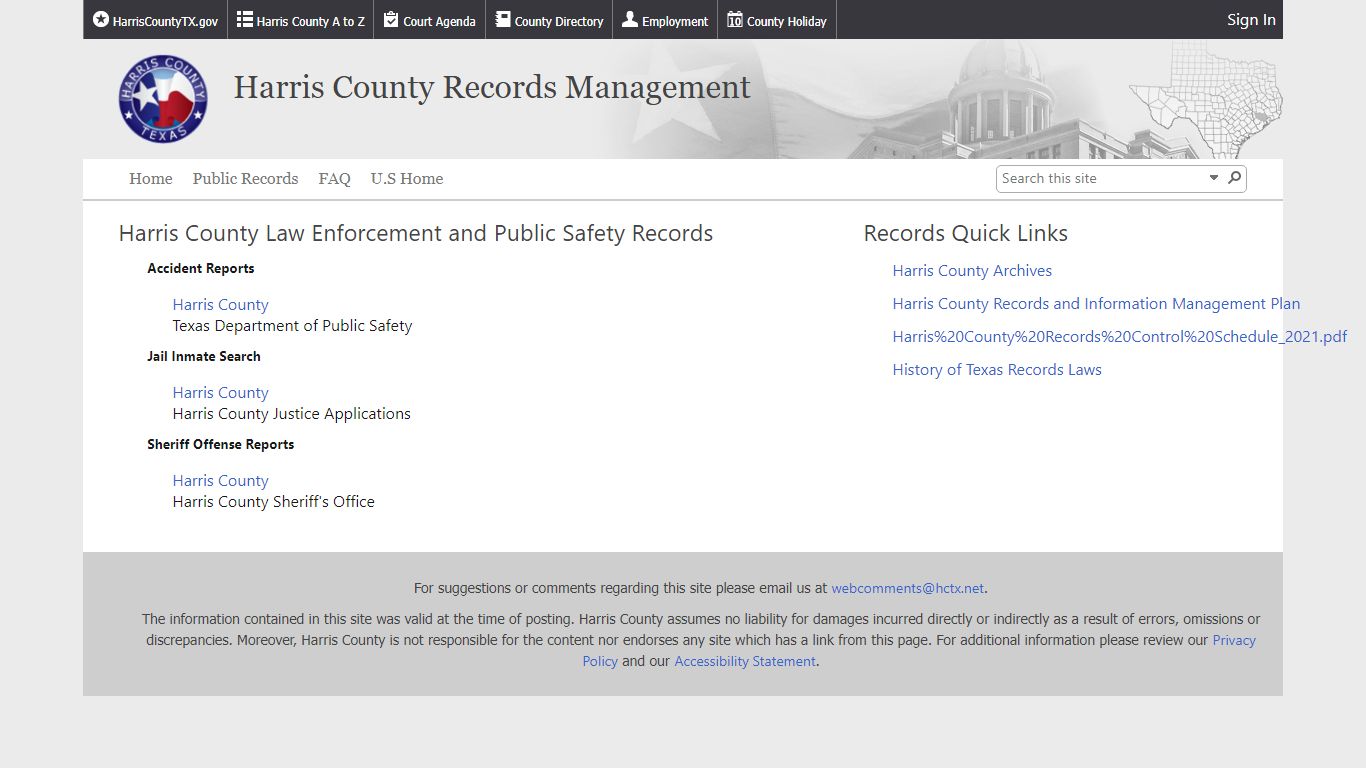
Task: Open the Employment label in top bar
Action: (675, 21)
